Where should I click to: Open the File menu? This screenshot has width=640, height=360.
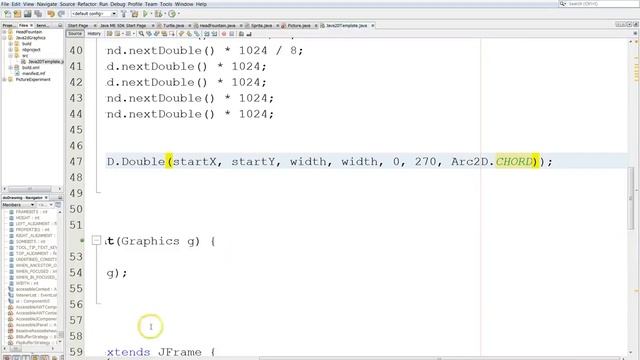[5, 4]
